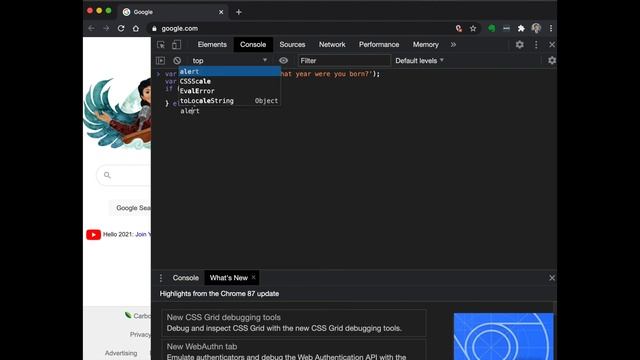The image size is (640, 360).
Task: Open Chrome three-dot menu
Action: 551,28
